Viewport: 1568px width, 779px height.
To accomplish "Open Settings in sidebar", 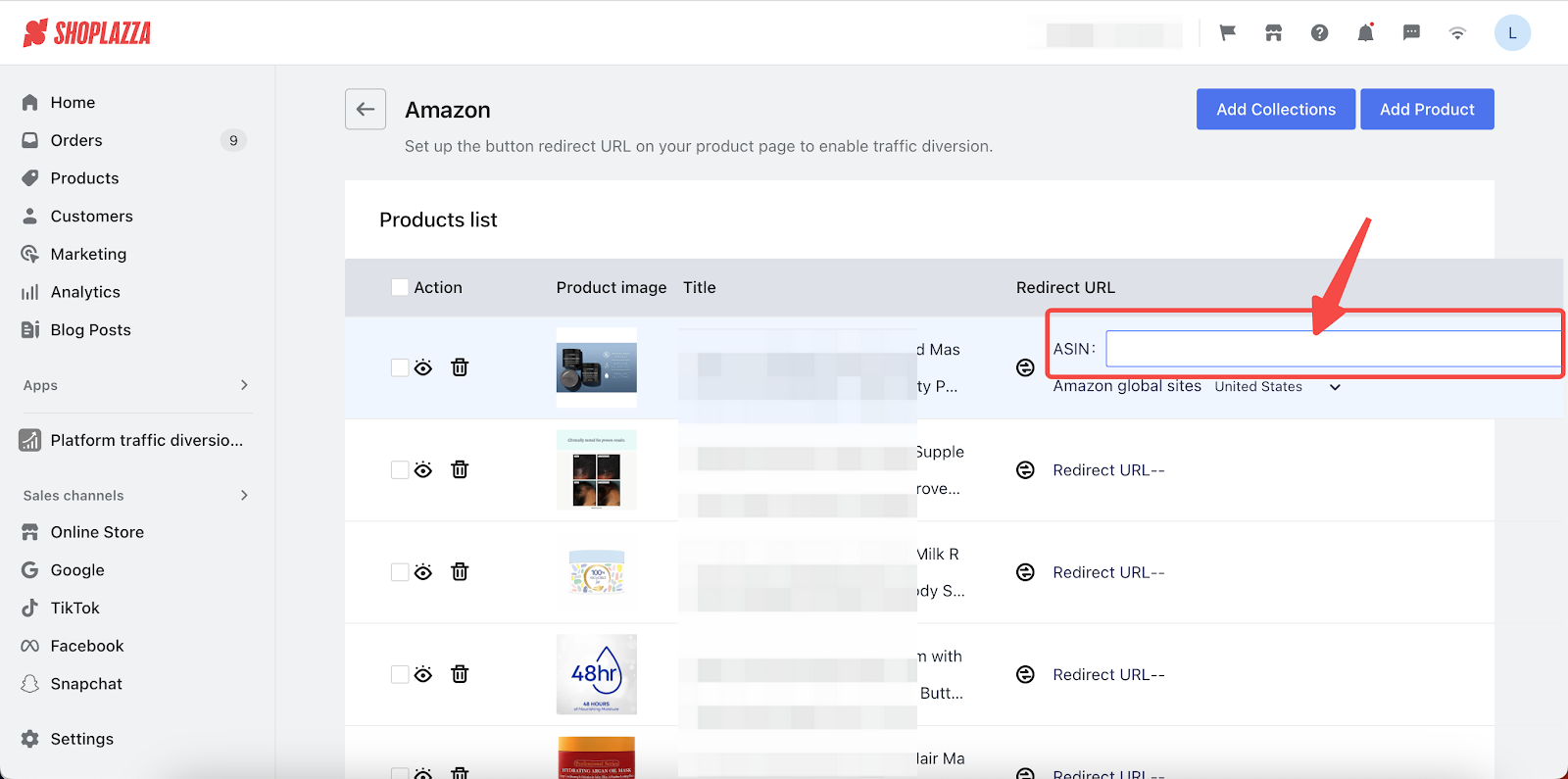I will tap(81, 739).
